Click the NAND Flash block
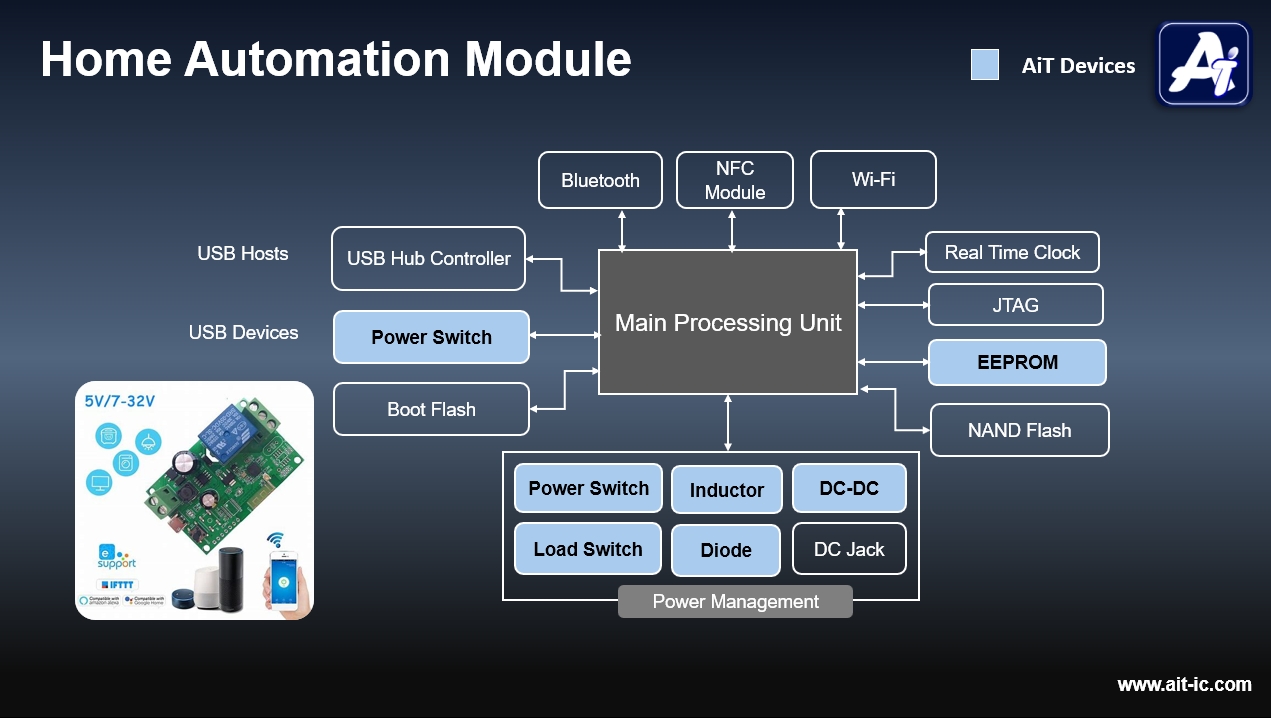1271x718 pixels. (1019, 430)
